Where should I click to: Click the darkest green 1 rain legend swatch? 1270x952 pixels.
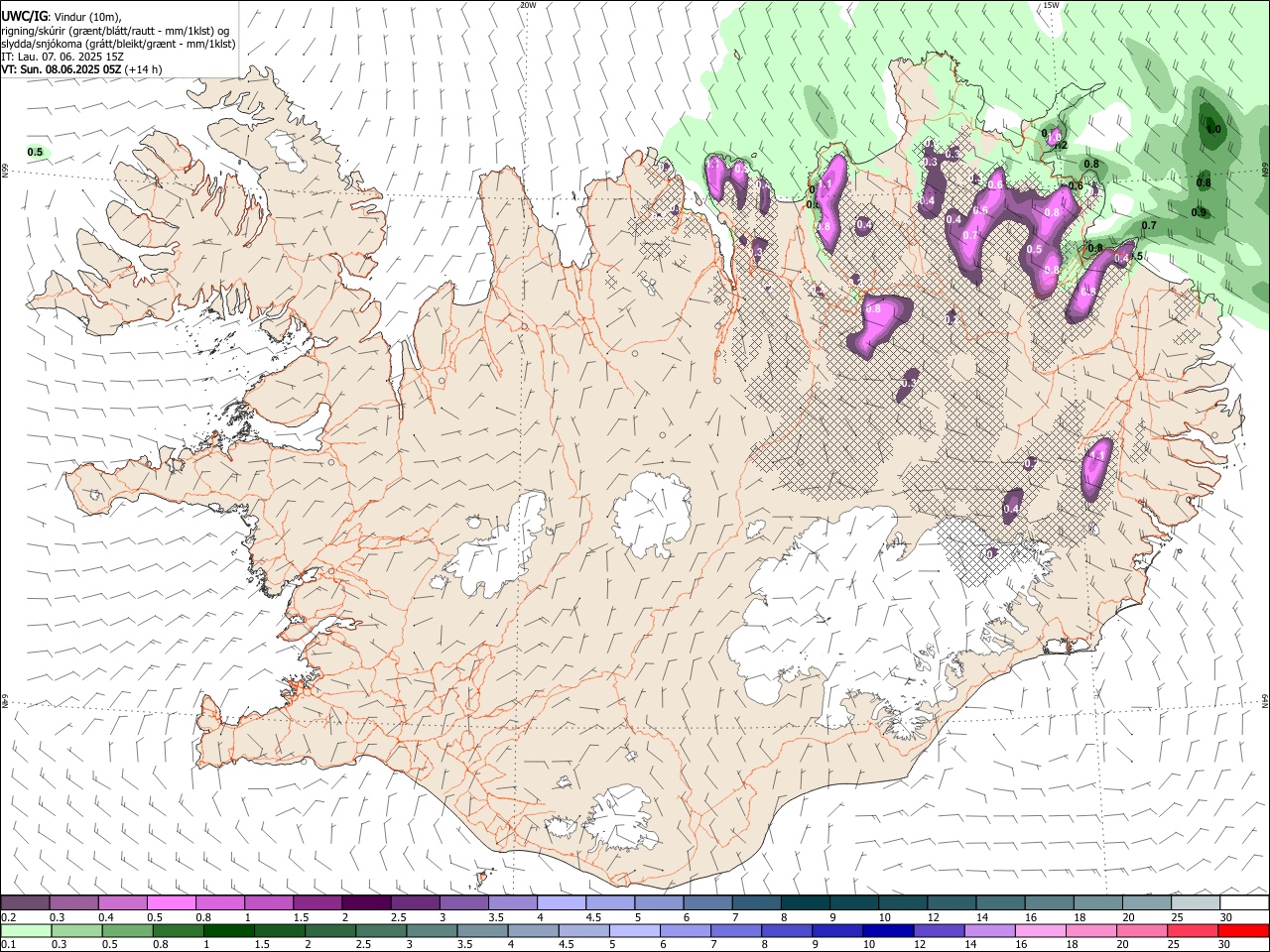pos(229,931)
